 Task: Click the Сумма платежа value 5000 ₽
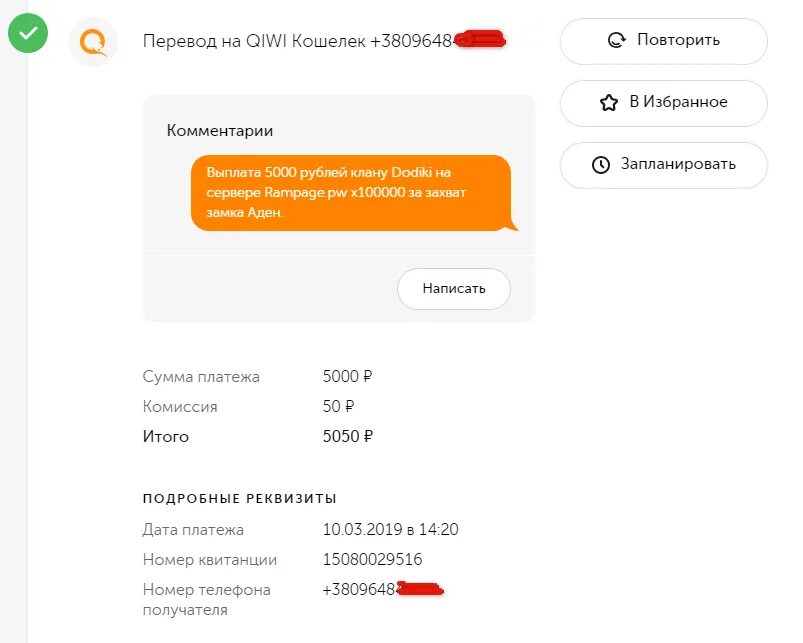[x=347, y=377]
